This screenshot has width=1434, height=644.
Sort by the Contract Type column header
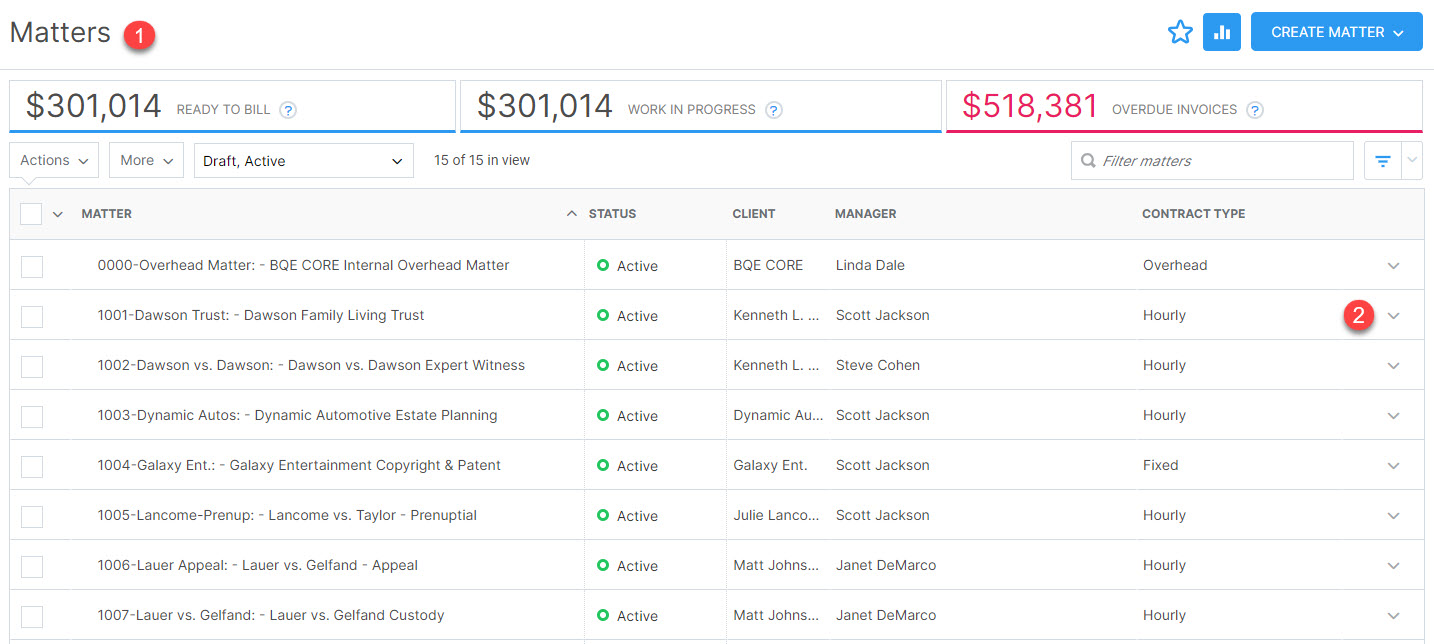tap(1193, 214)
